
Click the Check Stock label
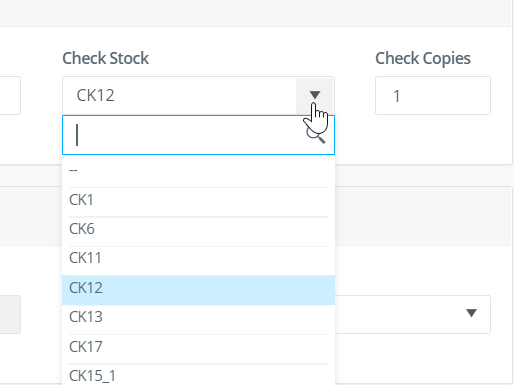click(105, 58)
